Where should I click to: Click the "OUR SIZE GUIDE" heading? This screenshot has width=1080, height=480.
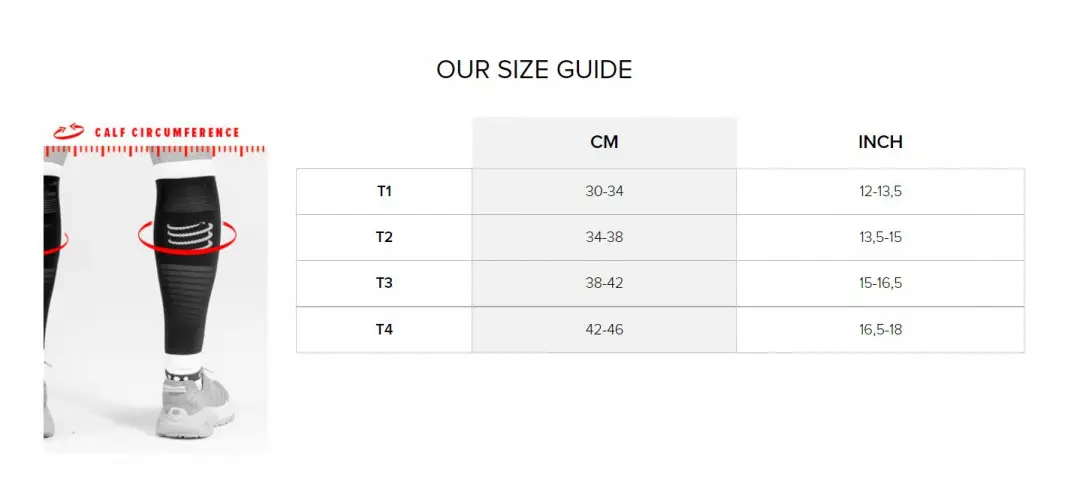pos(534,70)
